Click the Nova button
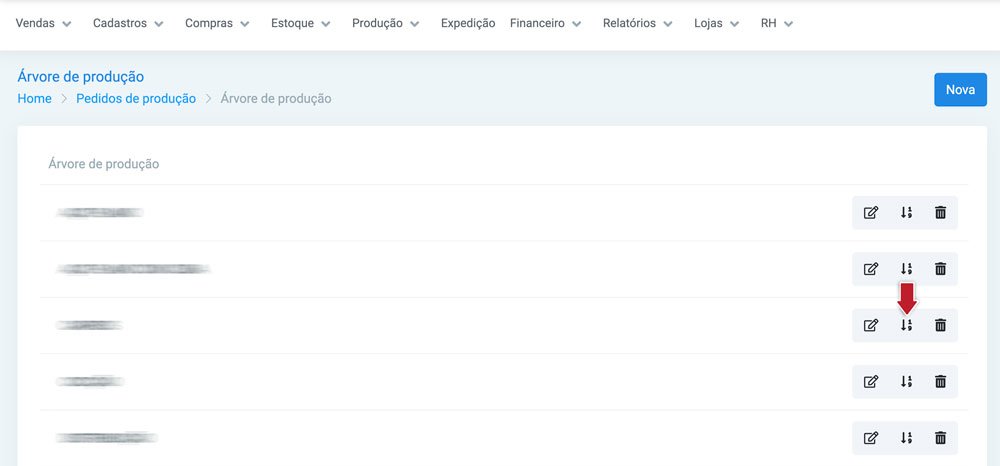This screenshot has height=466, width=1000. [x=960, y=90]
